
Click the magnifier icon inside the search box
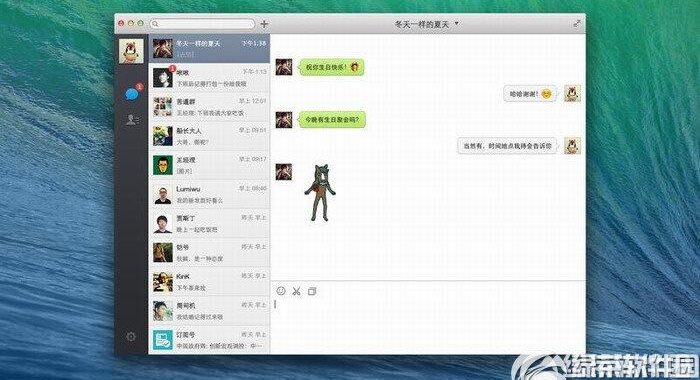pos(155,24)
